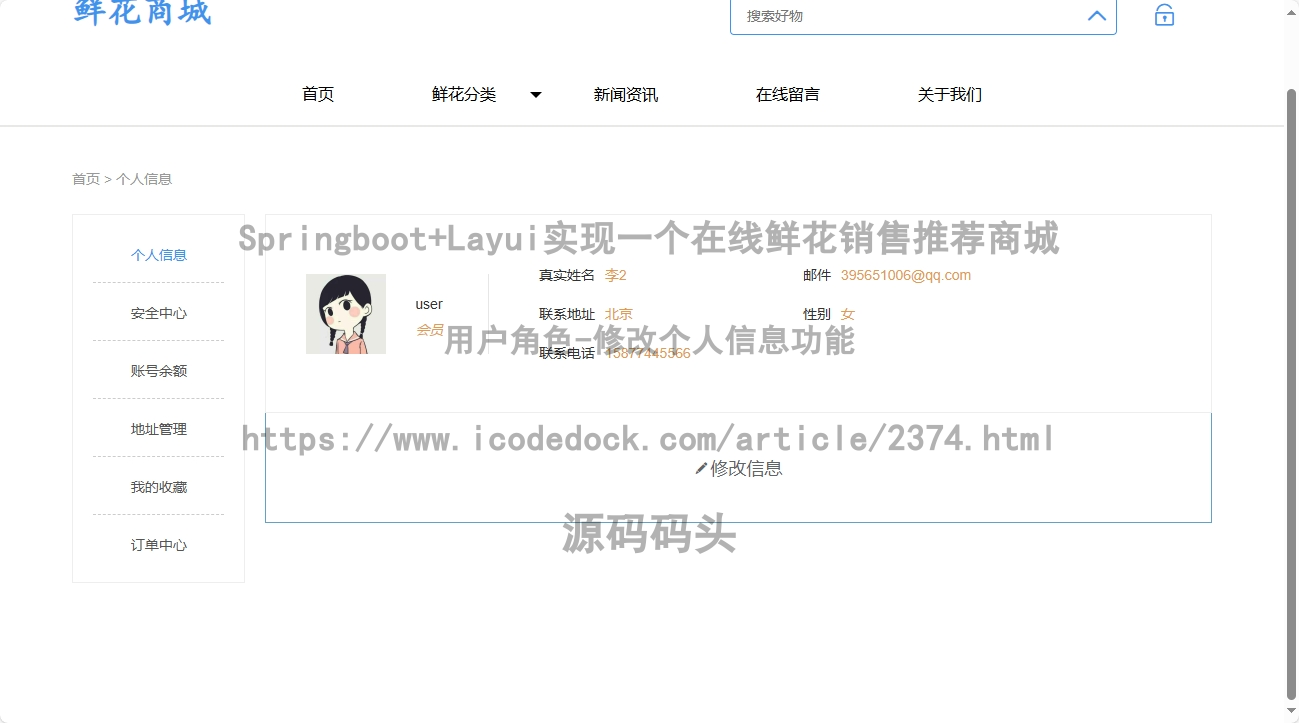The width and height of the screenshot is (1299, 723).
Task: Select 个人信息 in the sidebar
Action: click(x=158, y=255)
